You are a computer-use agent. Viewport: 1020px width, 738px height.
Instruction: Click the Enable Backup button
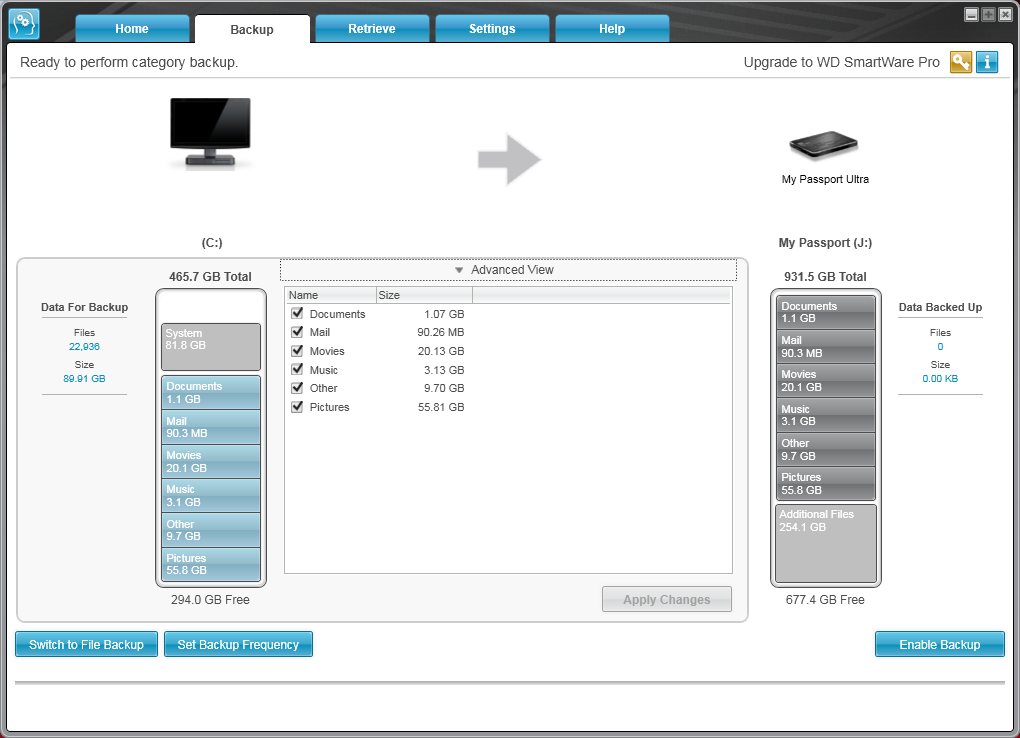(939, 644)
